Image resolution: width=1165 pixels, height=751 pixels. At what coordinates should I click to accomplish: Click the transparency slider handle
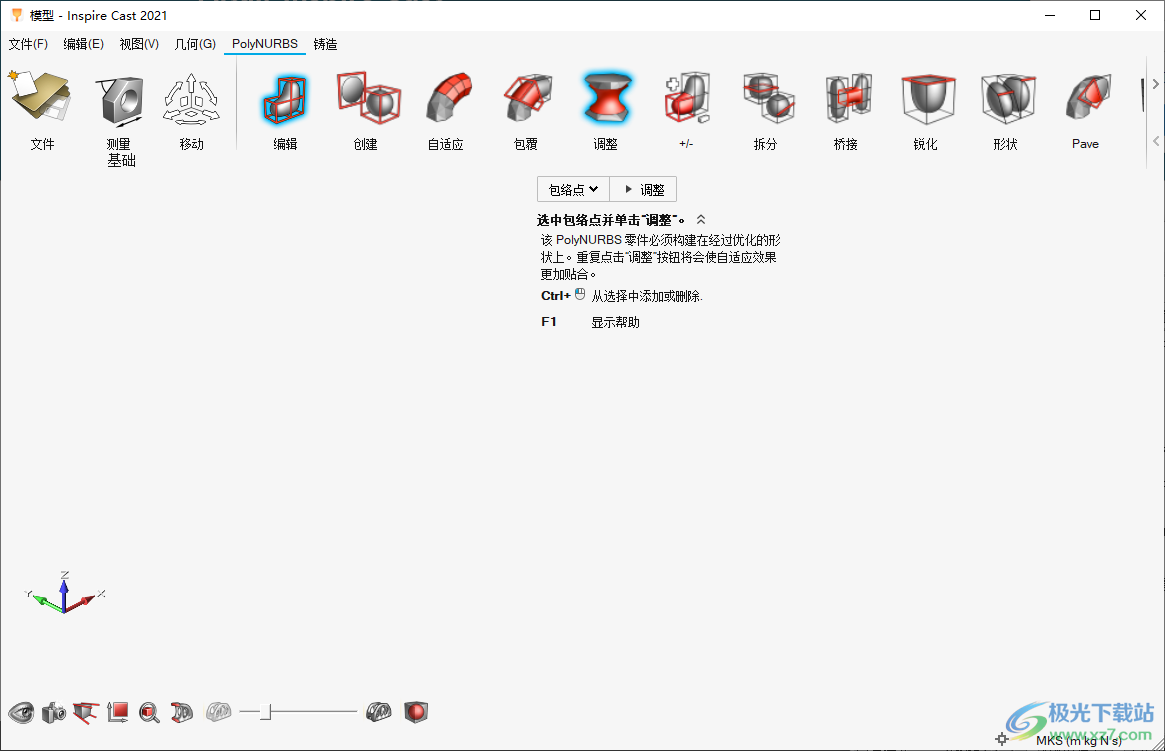(266, 712)
